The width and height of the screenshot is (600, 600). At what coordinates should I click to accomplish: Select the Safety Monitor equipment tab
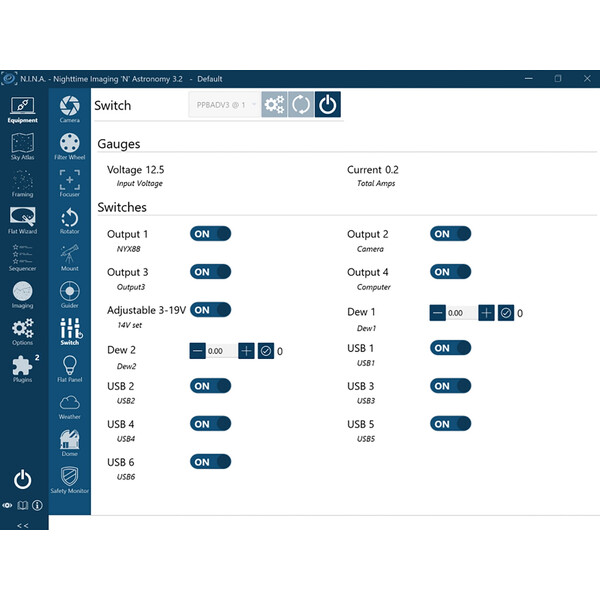pyautogui.click(x=70, y=481)
